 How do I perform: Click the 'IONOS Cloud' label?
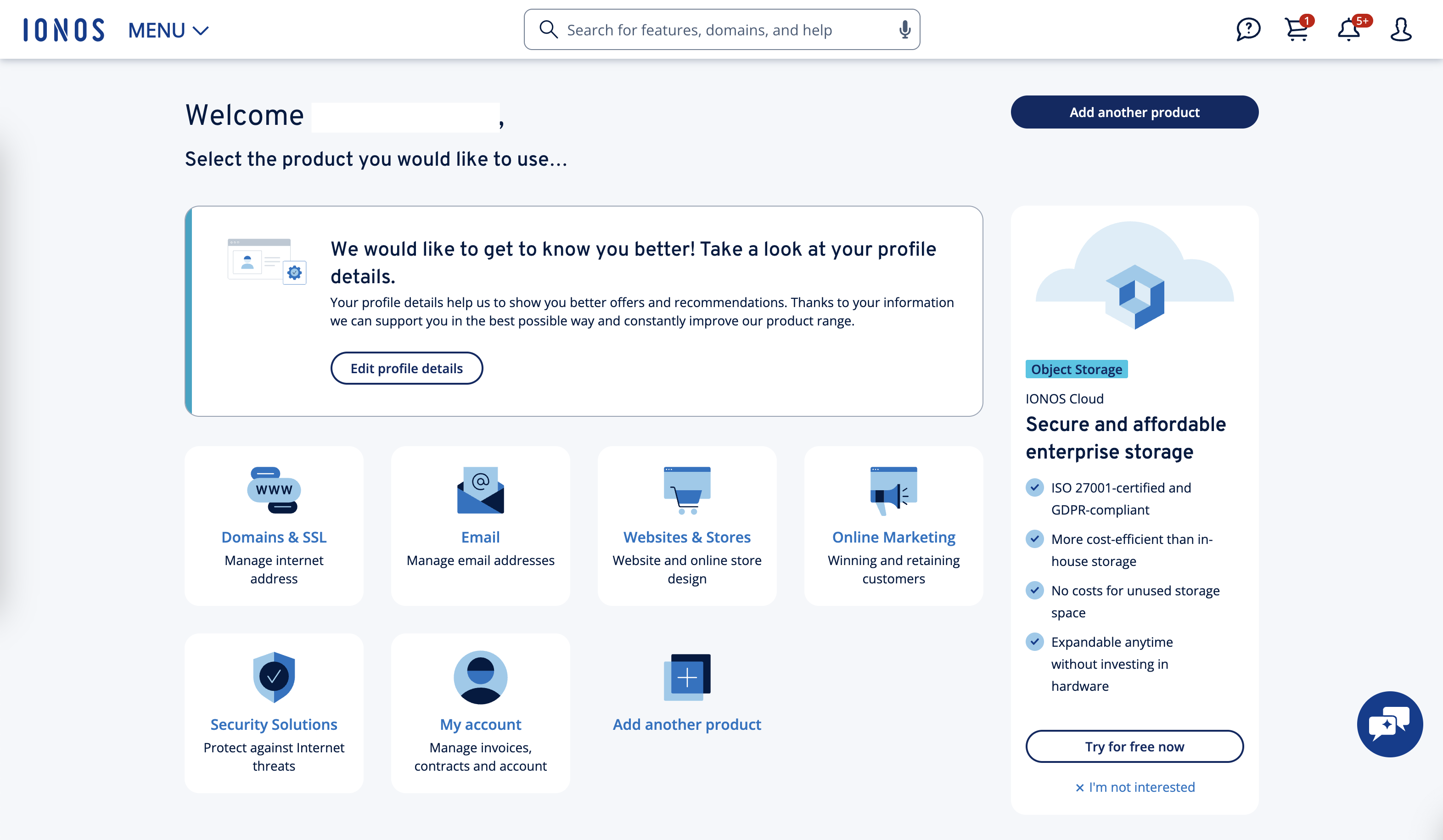point(1064,398)
